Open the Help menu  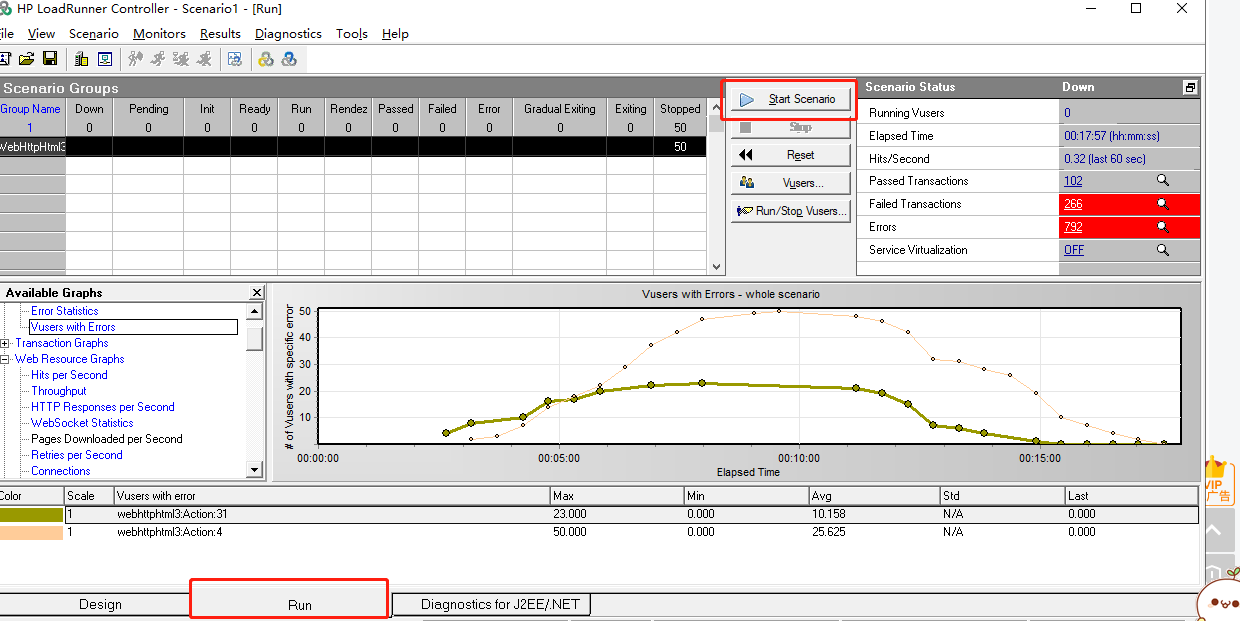point(395,33)
